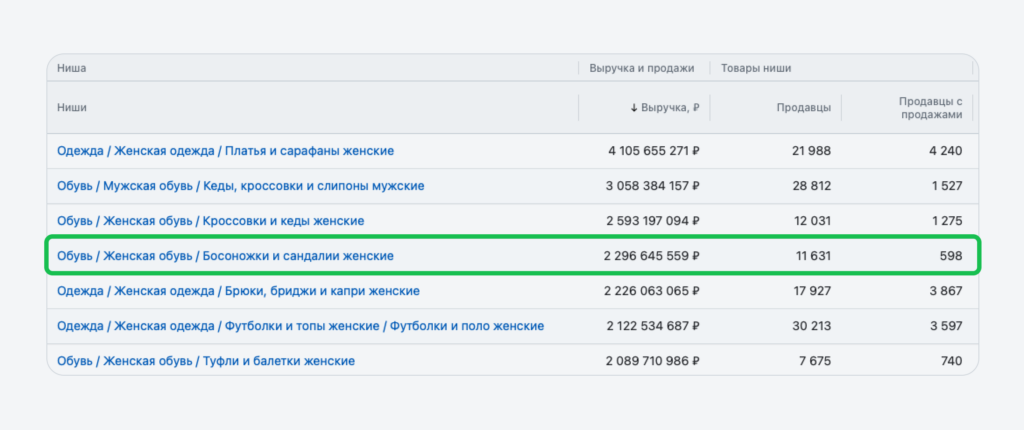Click the sellers-with-sales value 598
Viewport: 1024px width, 430px height.
click(950, 256)
